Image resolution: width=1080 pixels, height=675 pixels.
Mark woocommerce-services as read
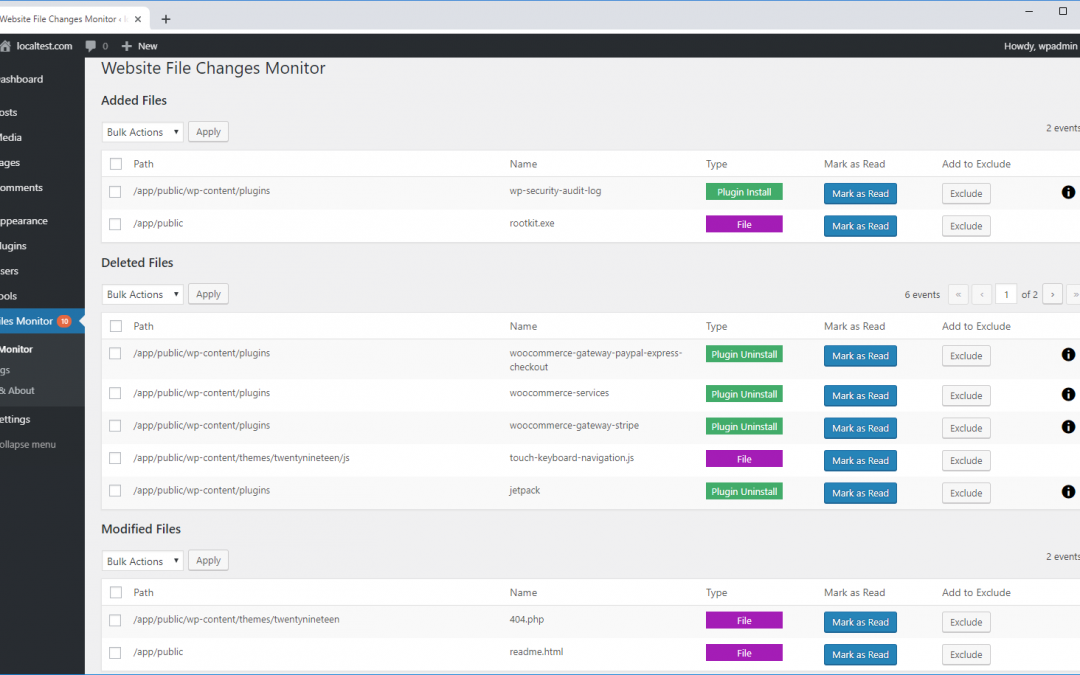(860, 395)
